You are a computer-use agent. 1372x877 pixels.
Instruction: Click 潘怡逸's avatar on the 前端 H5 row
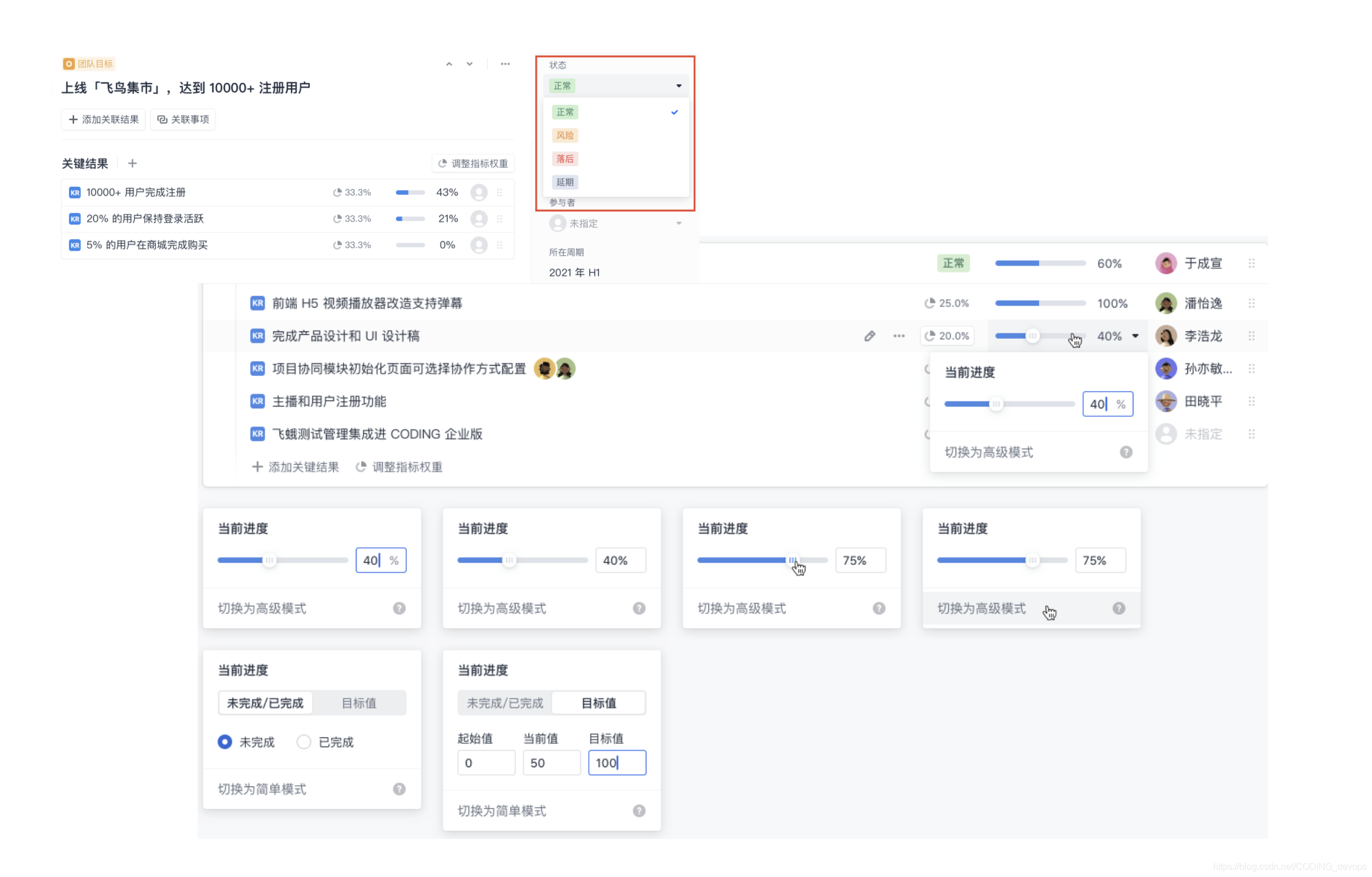pos(1166,302)
